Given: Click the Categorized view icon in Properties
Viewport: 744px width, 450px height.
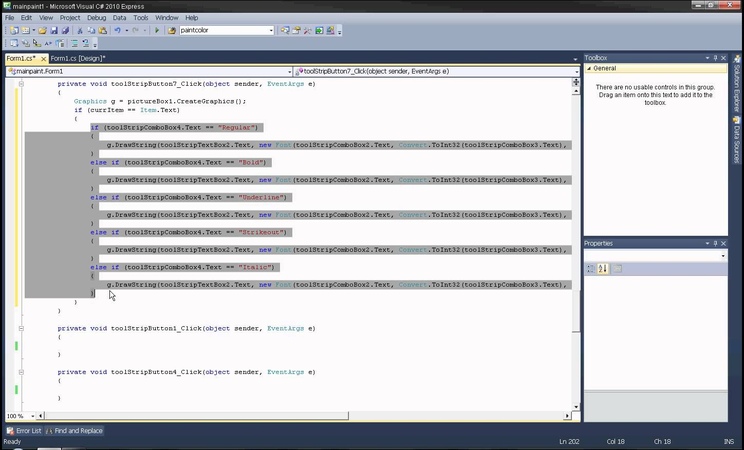Looking at the screenshot, I should pos(591,269).
